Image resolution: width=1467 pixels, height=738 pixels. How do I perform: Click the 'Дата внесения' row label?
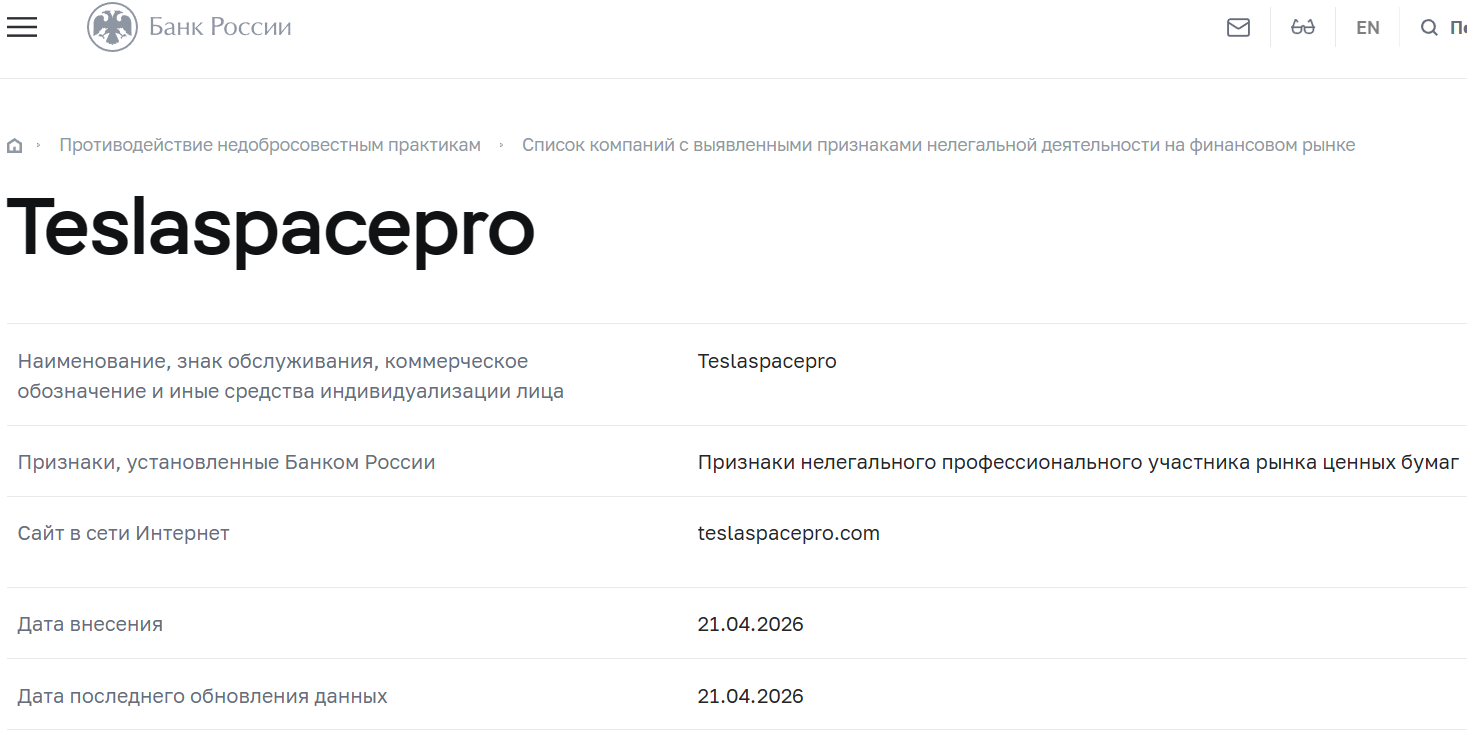(90, 623)
